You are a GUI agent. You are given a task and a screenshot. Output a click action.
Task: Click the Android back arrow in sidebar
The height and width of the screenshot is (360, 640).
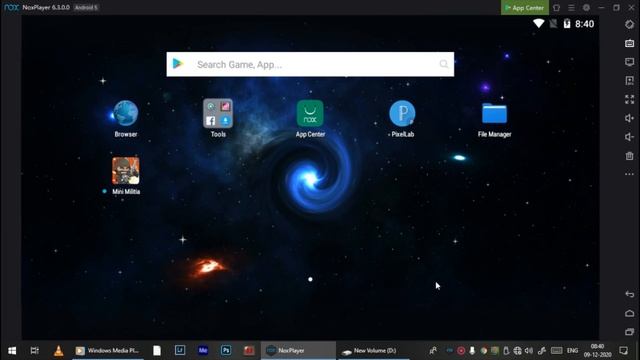(629, 294)
